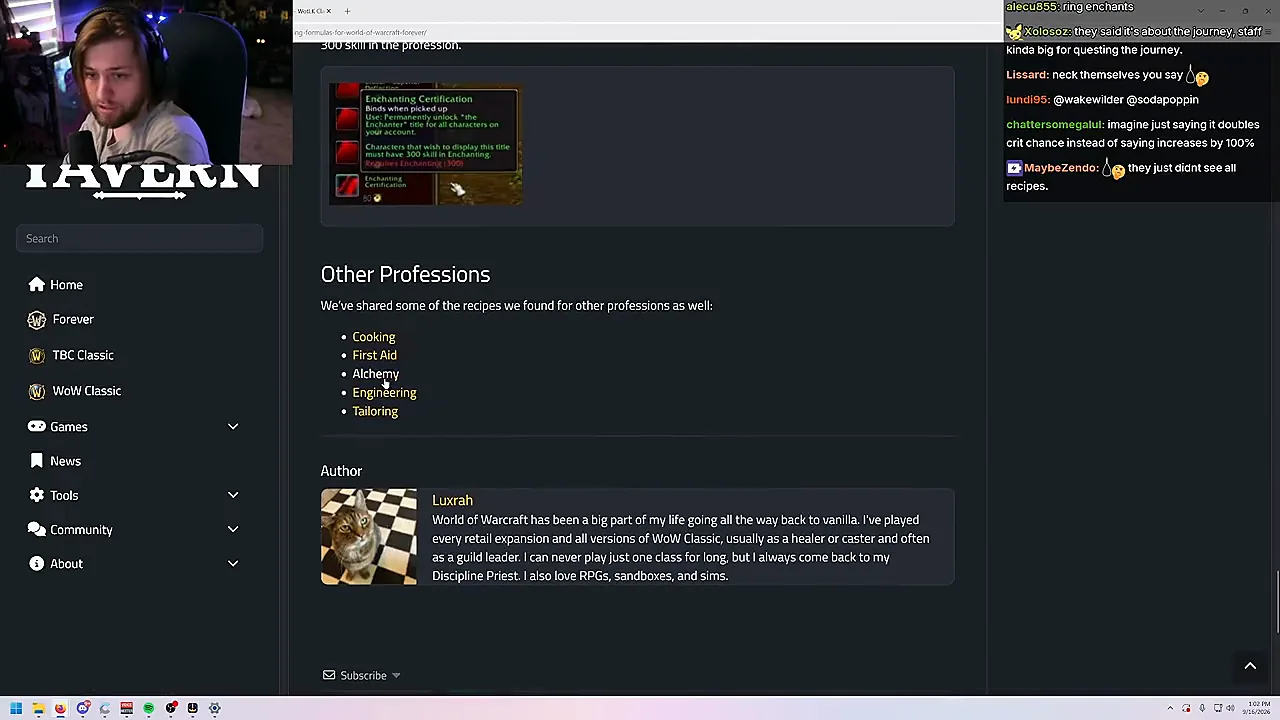
Task: Click the author's cat avatar image
Action: [x=369, y=537]
